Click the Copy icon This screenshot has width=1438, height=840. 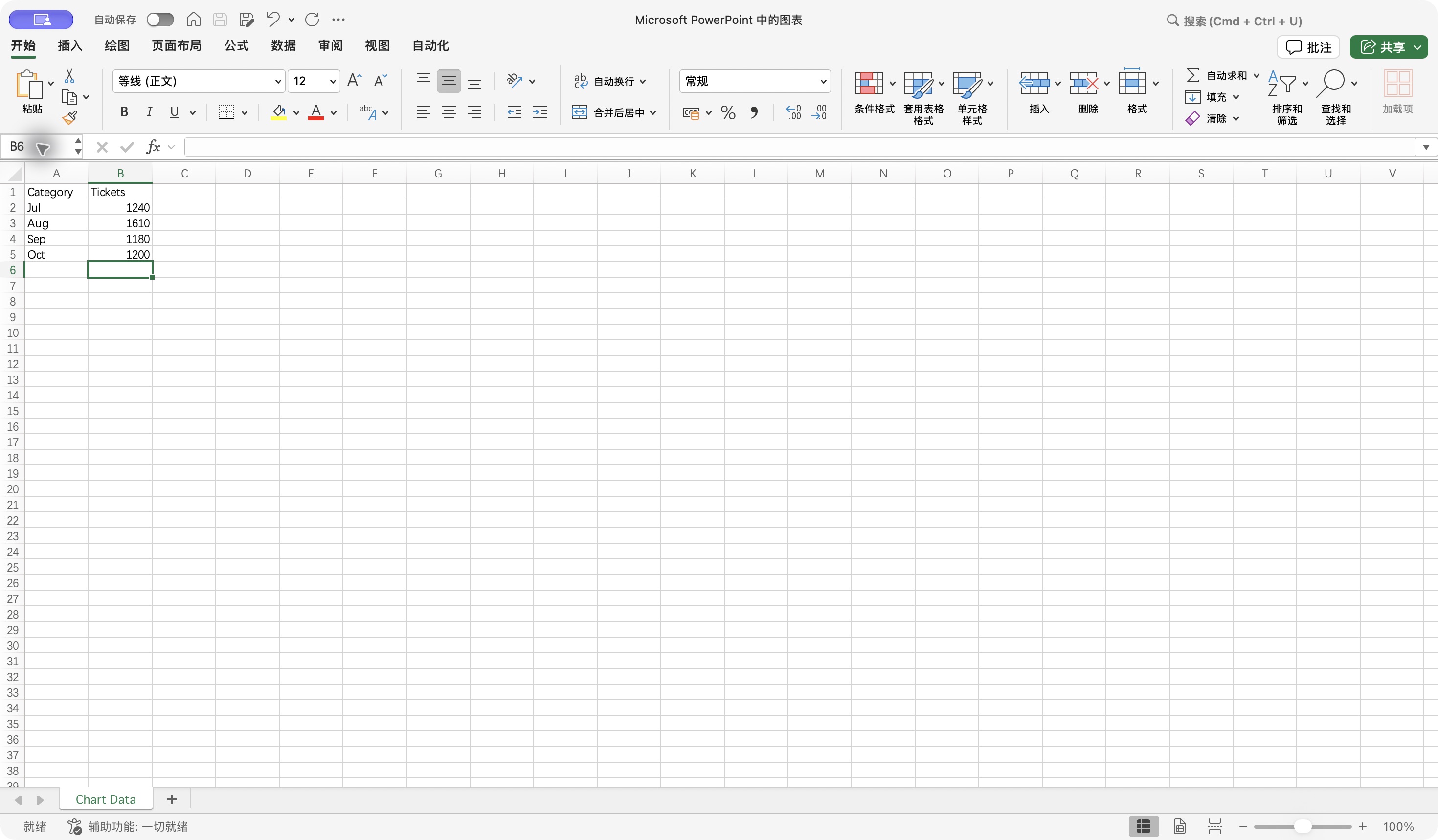(69, 97)
